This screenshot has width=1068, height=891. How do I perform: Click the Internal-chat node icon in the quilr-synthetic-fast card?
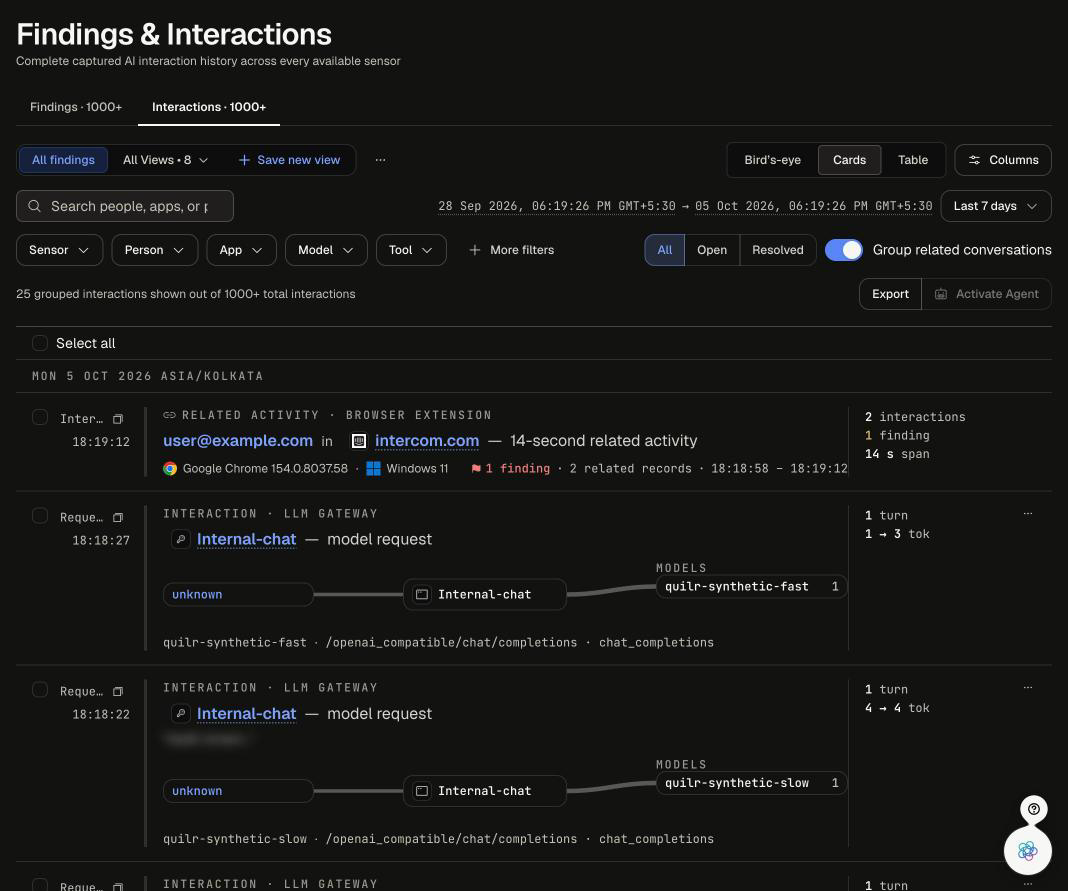coord(422,595)
